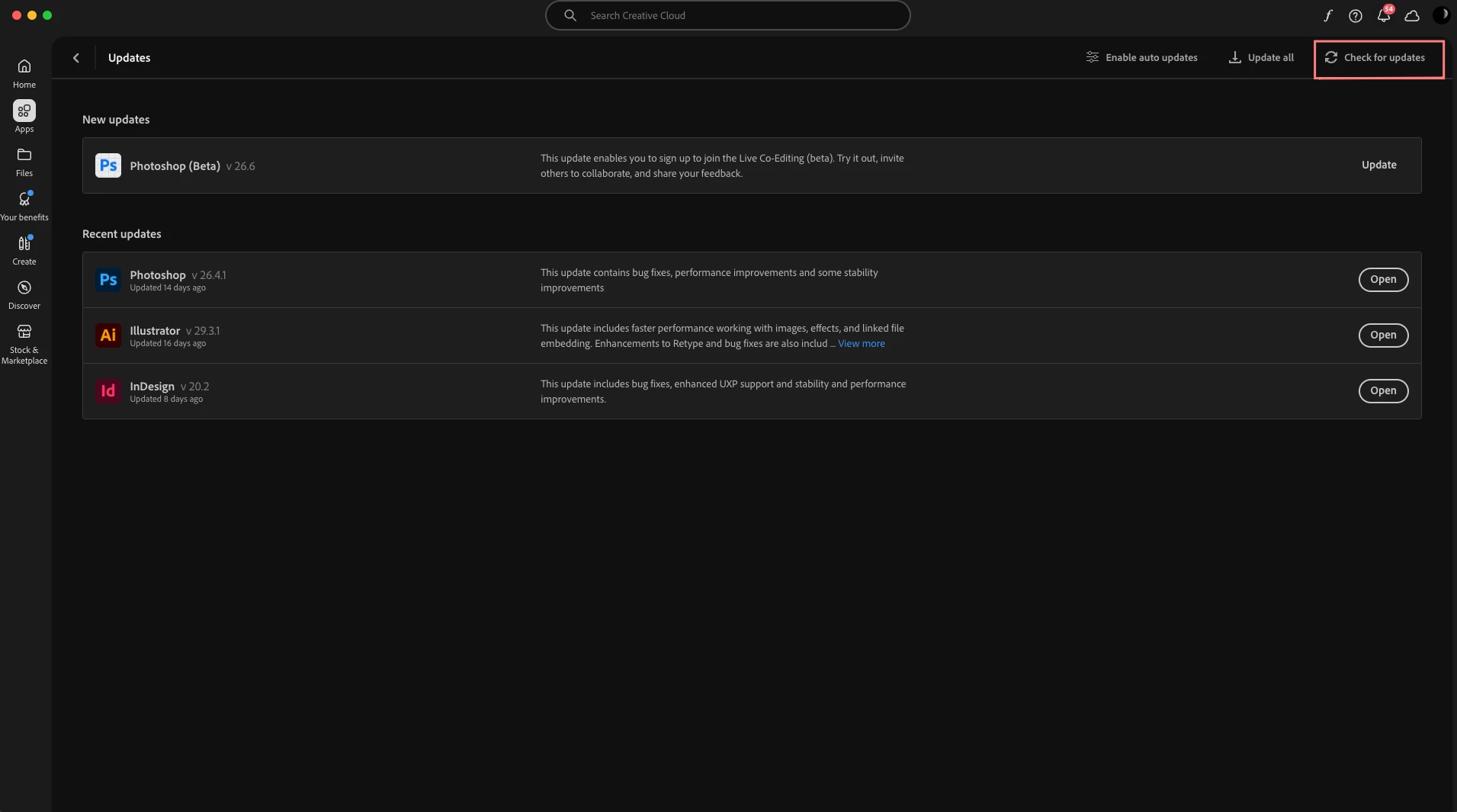
Task: Open Stock & Marketplace
Action: (24, 344)
